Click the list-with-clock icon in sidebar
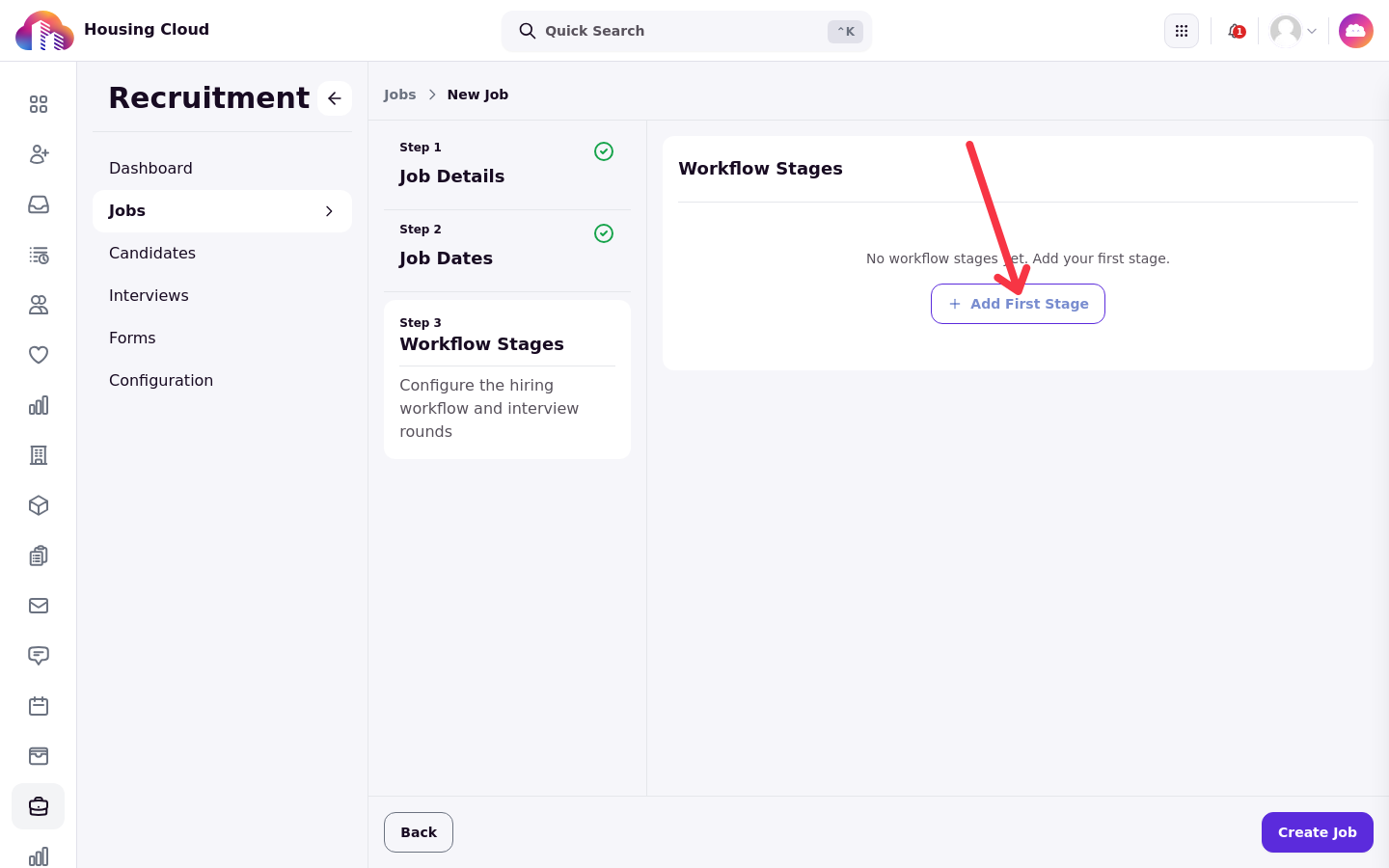The height and width of the screenshot is (868, 1389). pos(39,255)
